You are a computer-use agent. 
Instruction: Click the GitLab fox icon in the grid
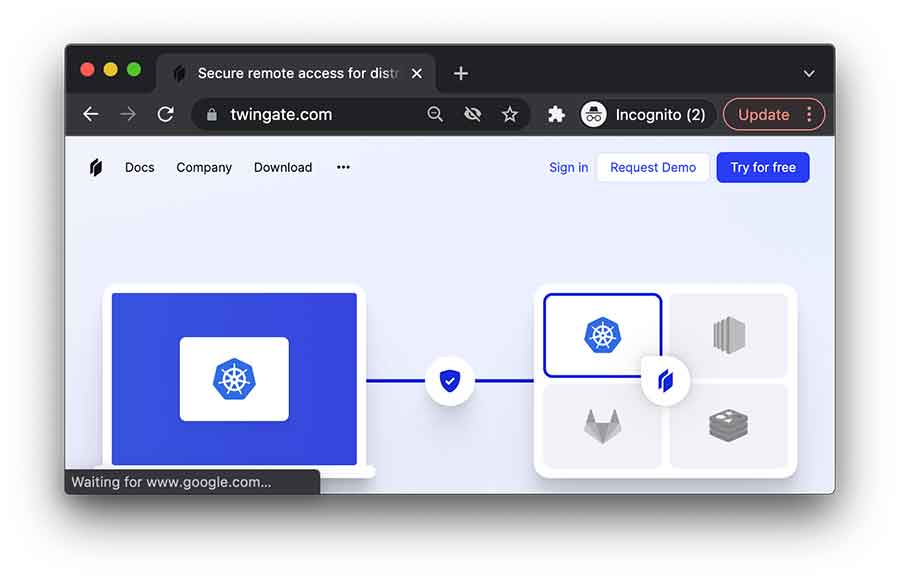pyautogui.click(x=601, y=426)
